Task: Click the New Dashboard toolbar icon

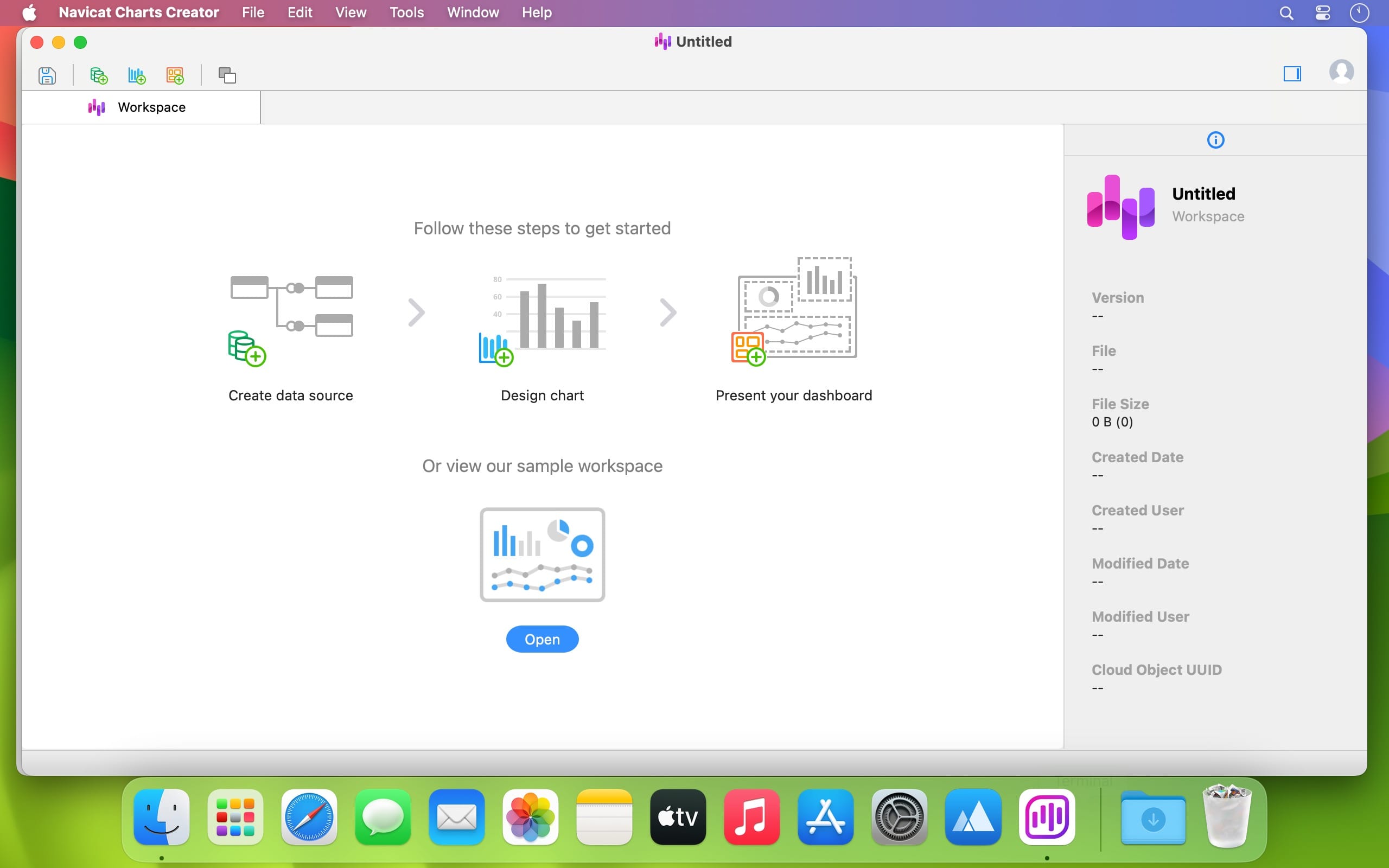Action: (175, 75)
